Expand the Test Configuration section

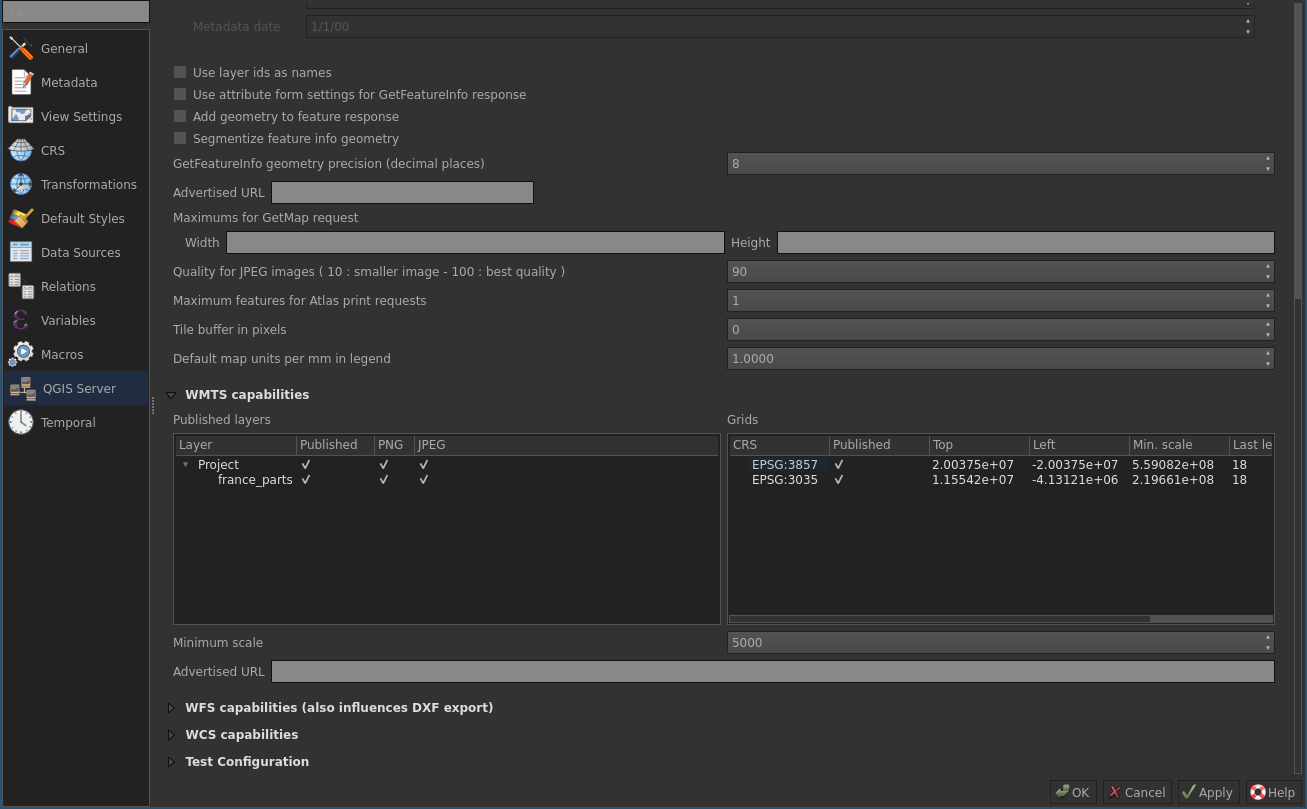tap(171, 761)
